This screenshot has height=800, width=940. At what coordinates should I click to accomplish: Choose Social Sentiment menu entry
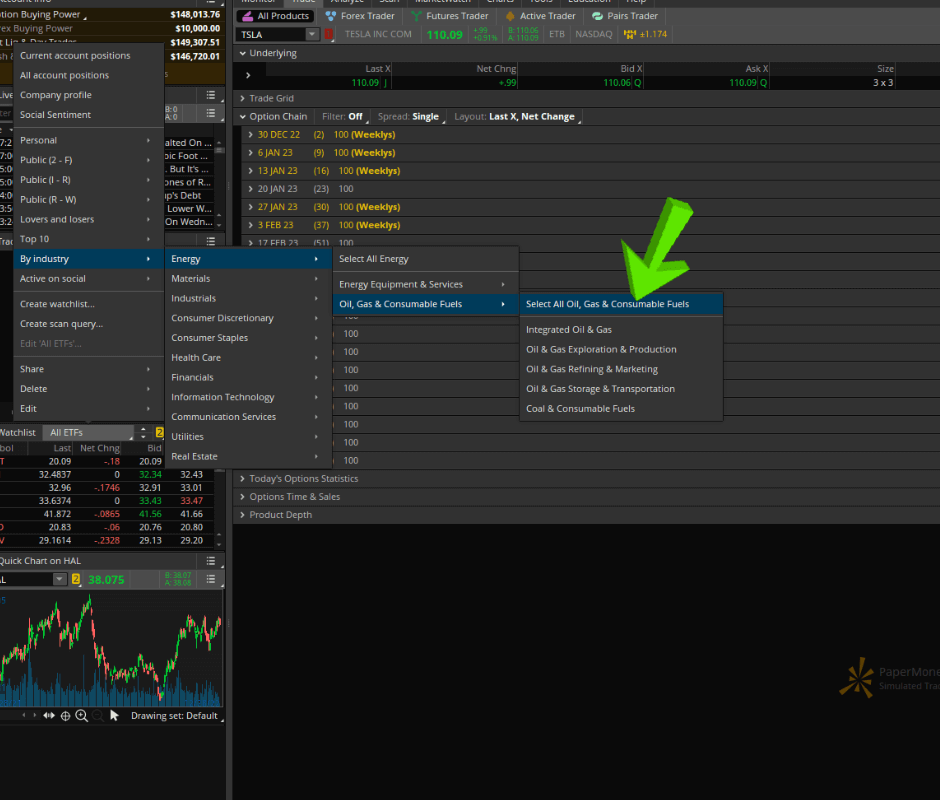tap(89, 115)
